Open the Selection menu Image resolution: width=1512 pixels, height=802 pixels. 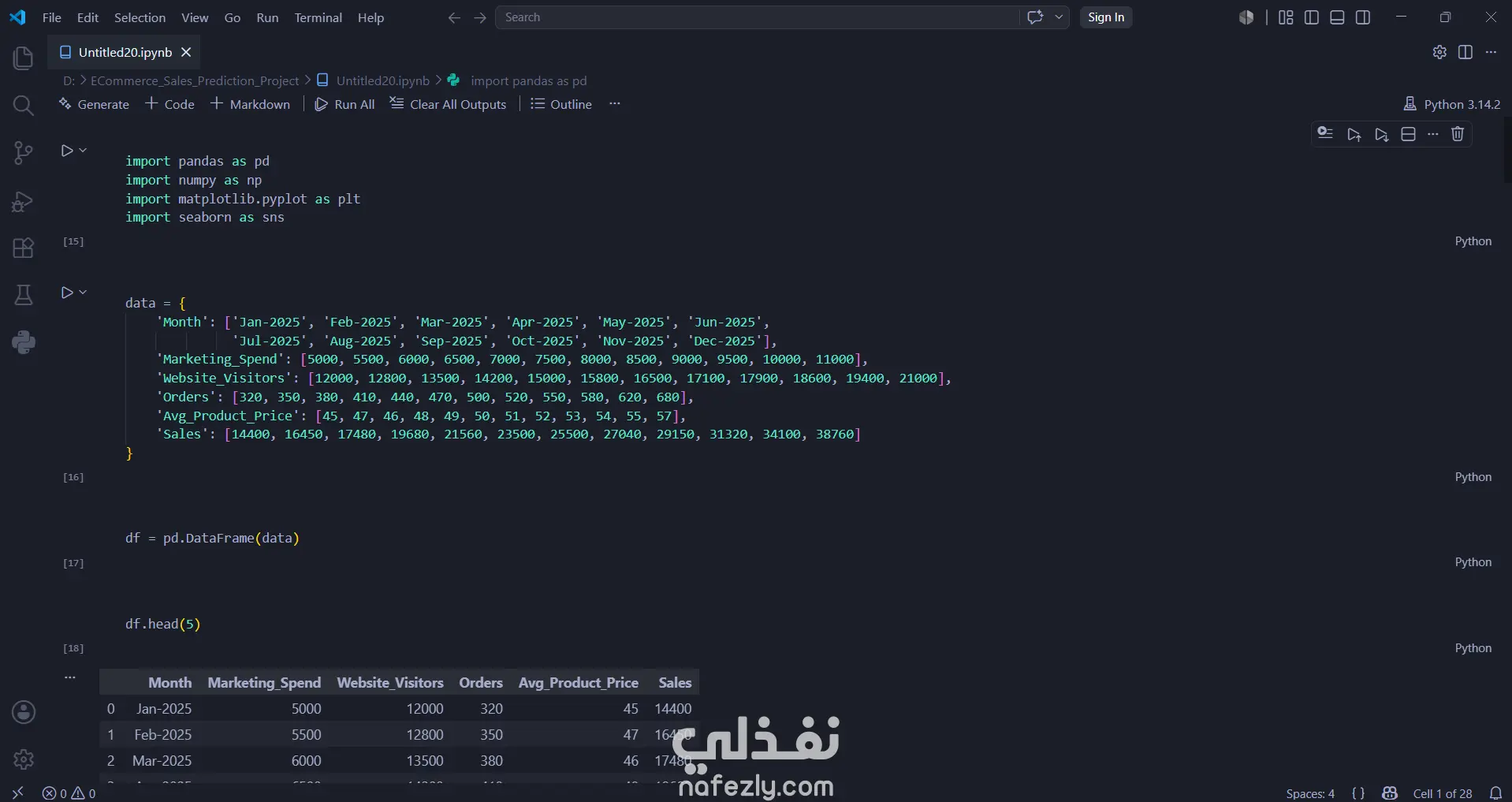pos(140,17)
